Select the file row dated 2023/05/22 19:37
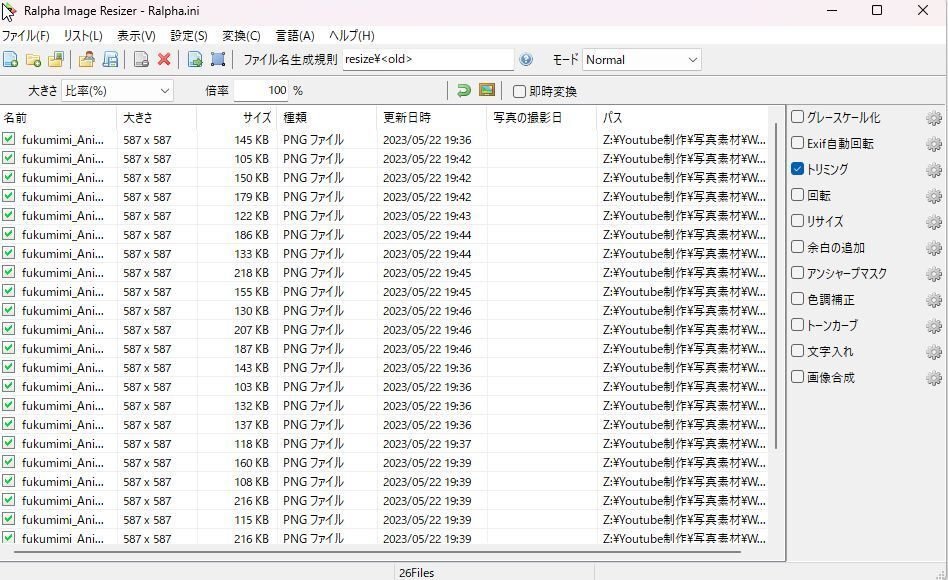Image resolution: width=948 pixels, height=580 pixels. [385, 443]
